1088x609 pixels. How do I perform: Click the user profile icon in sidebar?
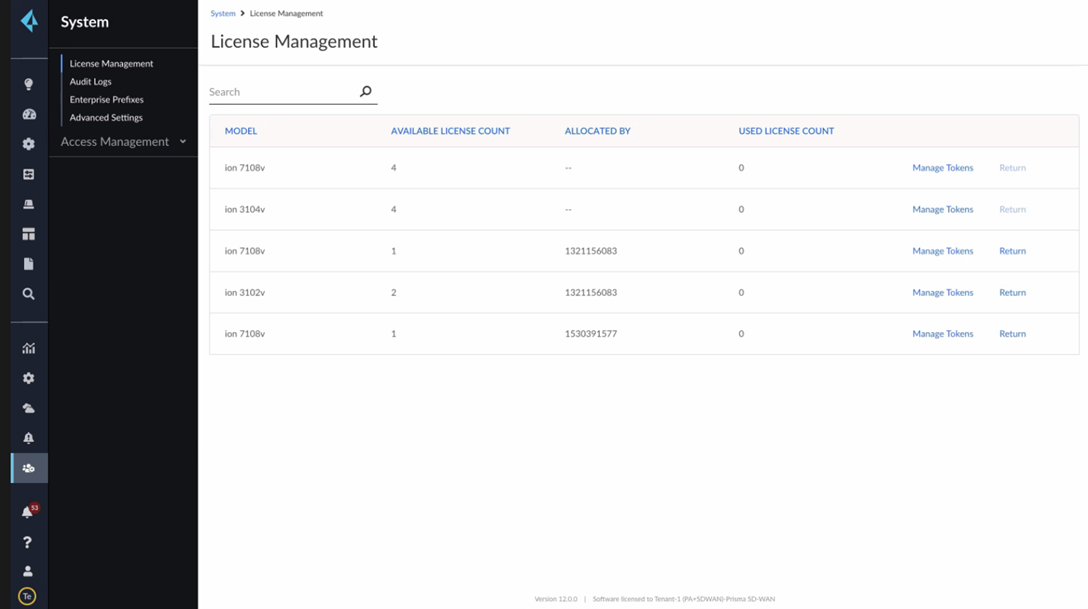click(x=28, y=571)
